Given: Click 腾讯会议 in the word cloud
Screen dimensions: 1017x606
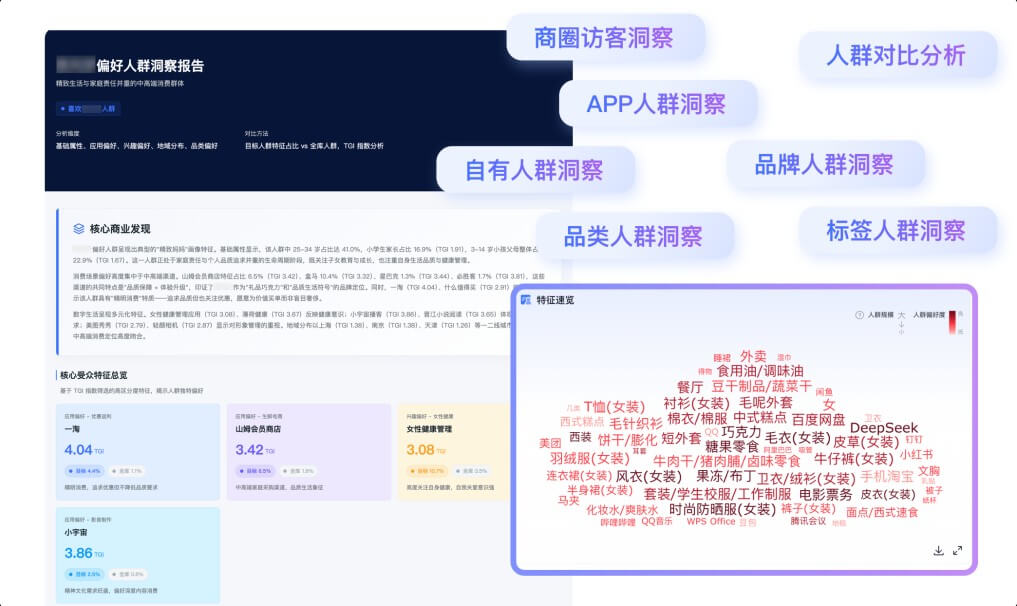Looking at the screenshot, I should (x=808, y=521).
